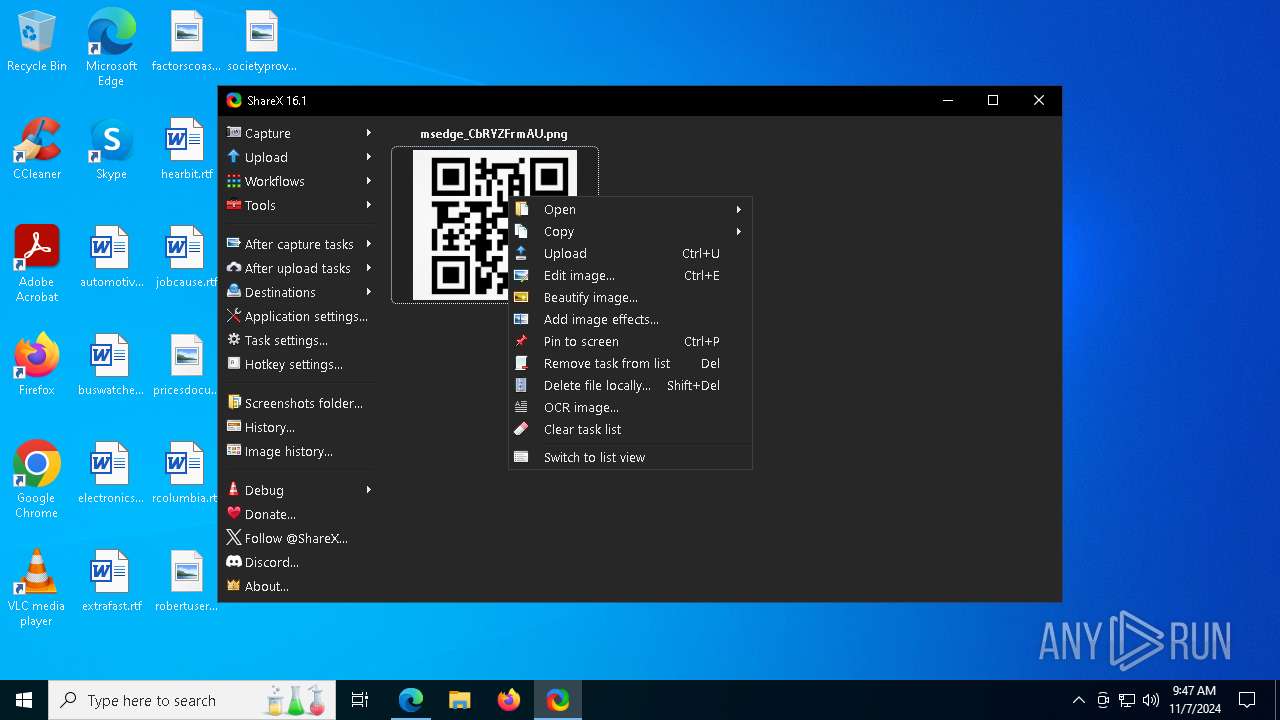Open Follow @ShareX... link

point(298,538)
